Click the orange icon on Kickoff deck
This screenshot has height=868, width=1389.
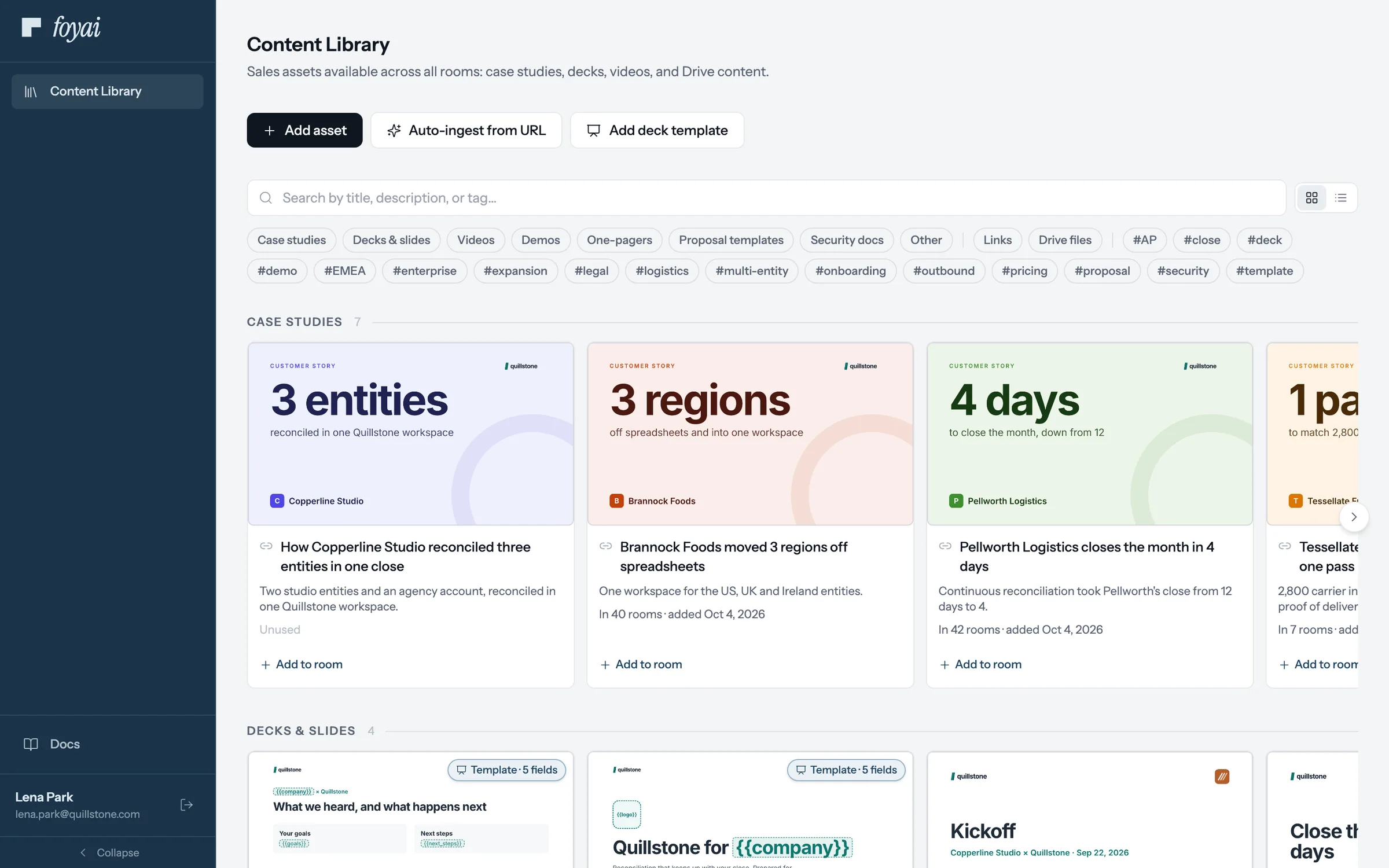1222,777
